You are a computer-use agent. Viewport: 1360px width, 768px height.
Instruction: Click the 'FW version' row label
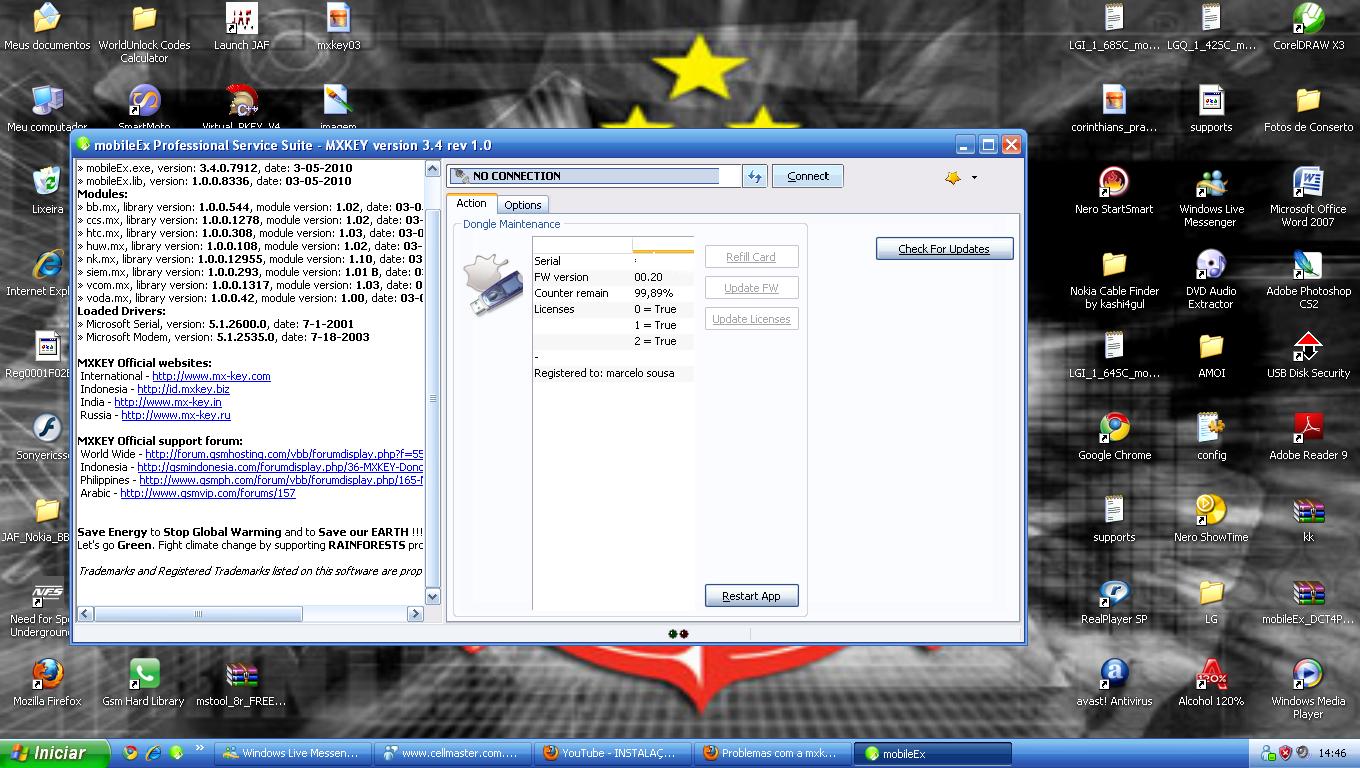point(561,277)
